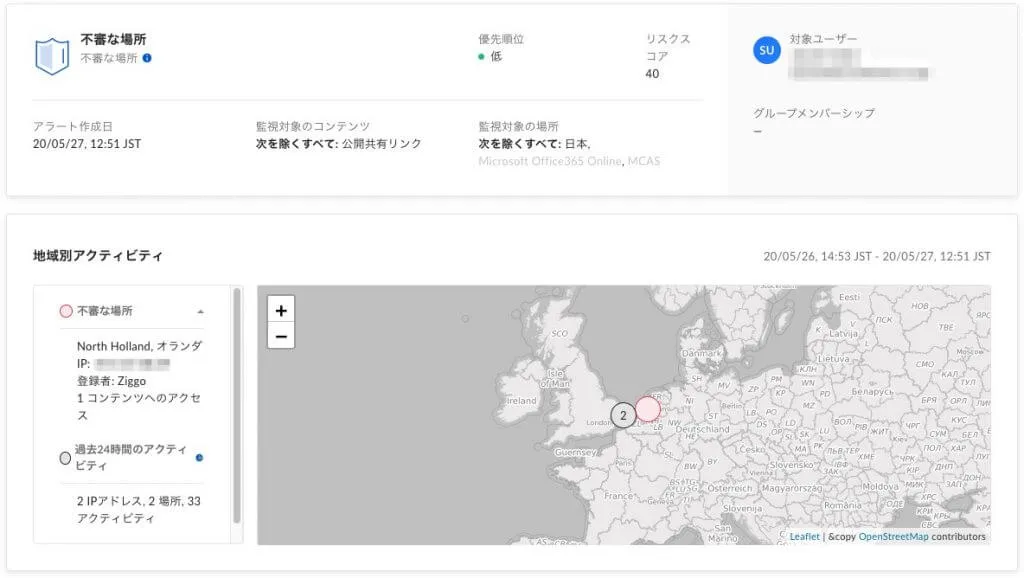Click North Holland, オランダ location entry
This screenshot has height=578, width=1024.
point(139,346)
